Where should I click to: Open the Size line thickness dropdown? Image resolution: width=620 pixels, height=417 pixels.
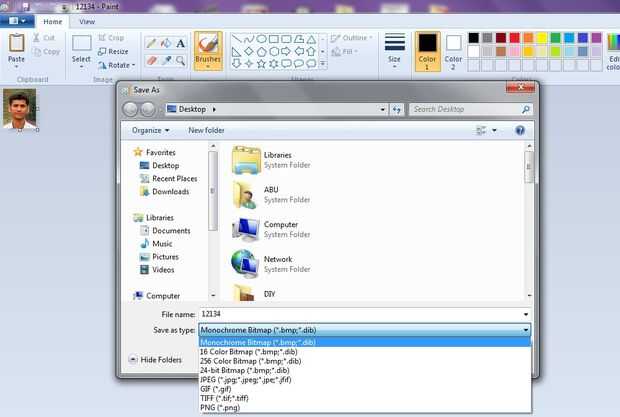[394, 51]
